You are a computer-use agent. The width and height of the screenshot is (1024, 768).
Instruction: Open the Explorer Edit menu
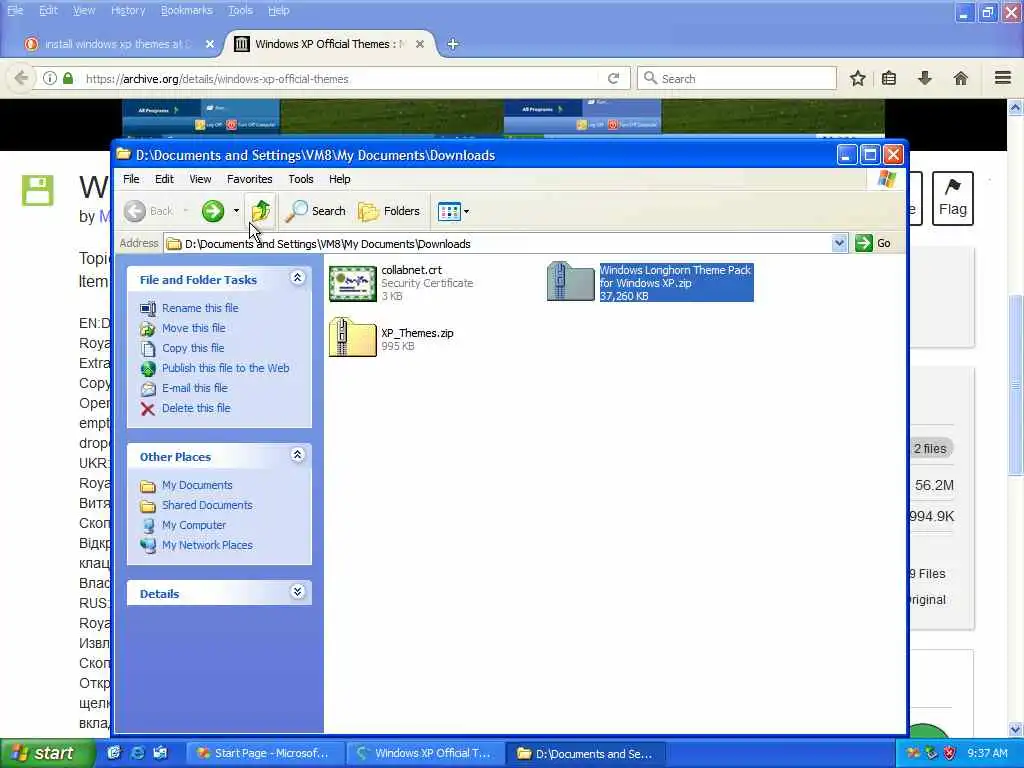coord(164,179)
